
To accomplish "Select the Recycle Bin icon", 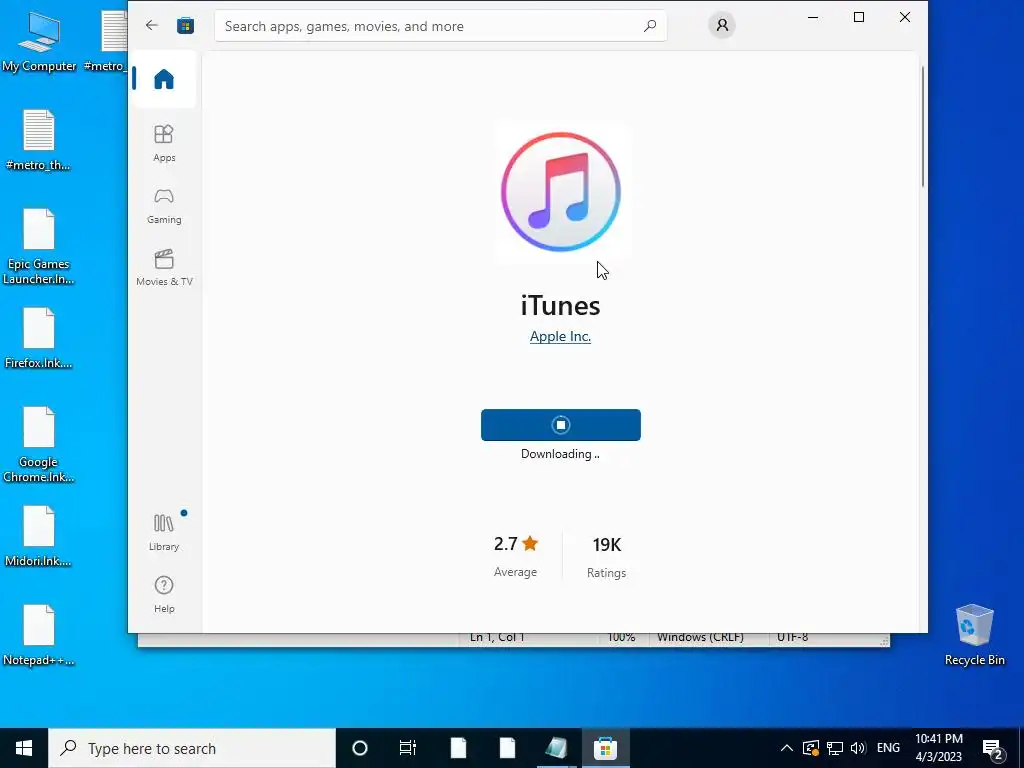I will [x=974, y=635].
